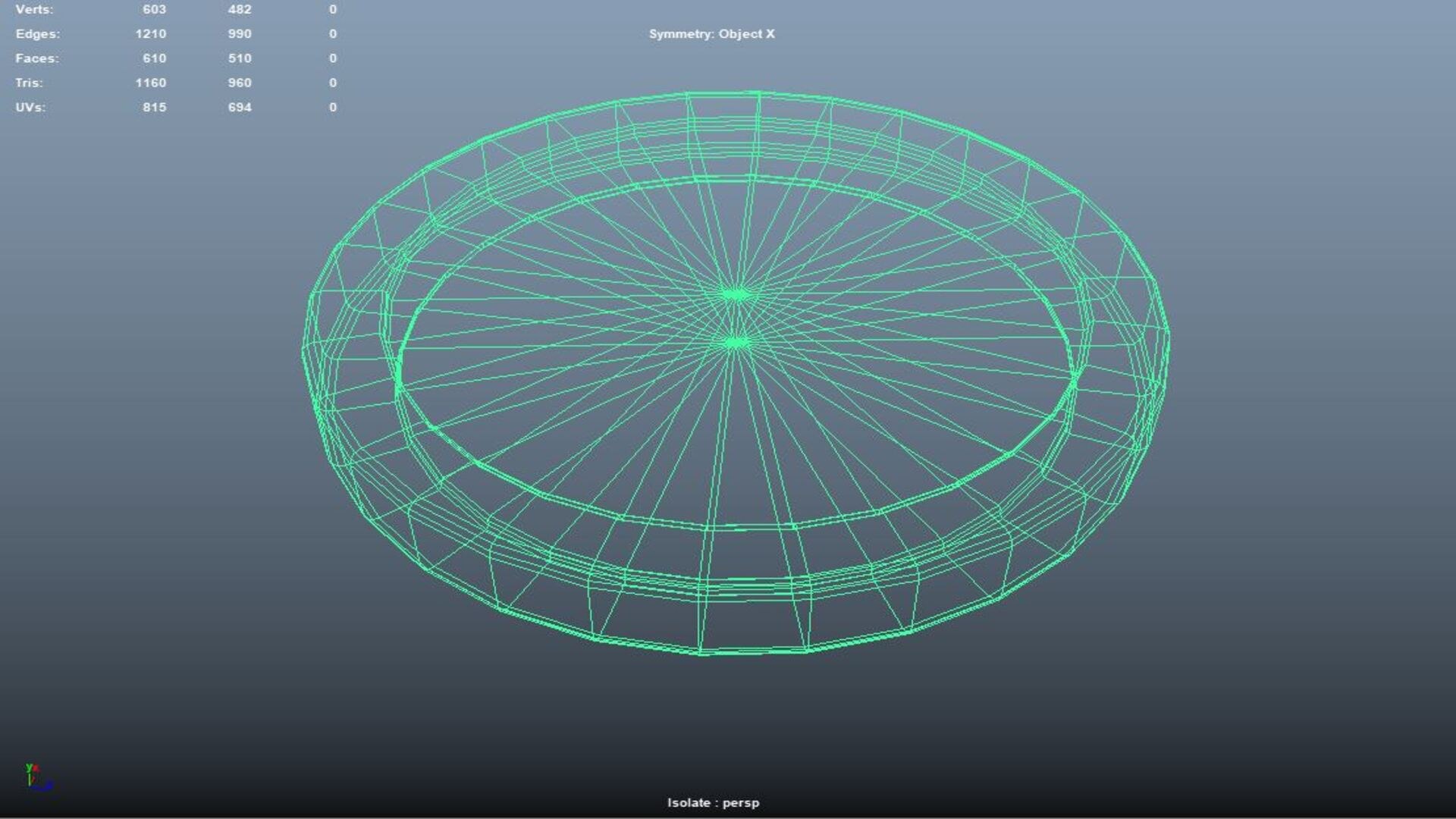The width and height of the screenshot is (1456, 819).
Task: Click the Edges total value 1210
Action: [x=150, y=33]
